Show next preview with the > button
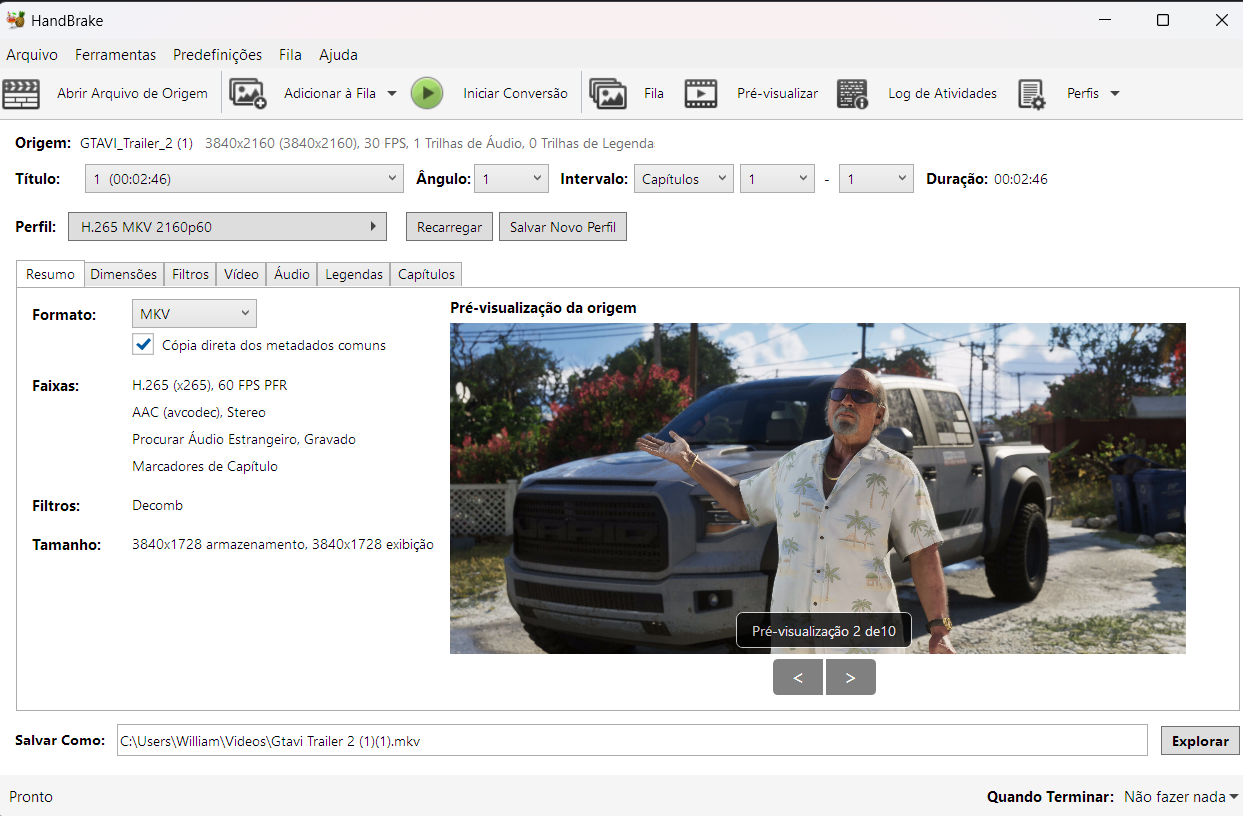 pos(851,677)
